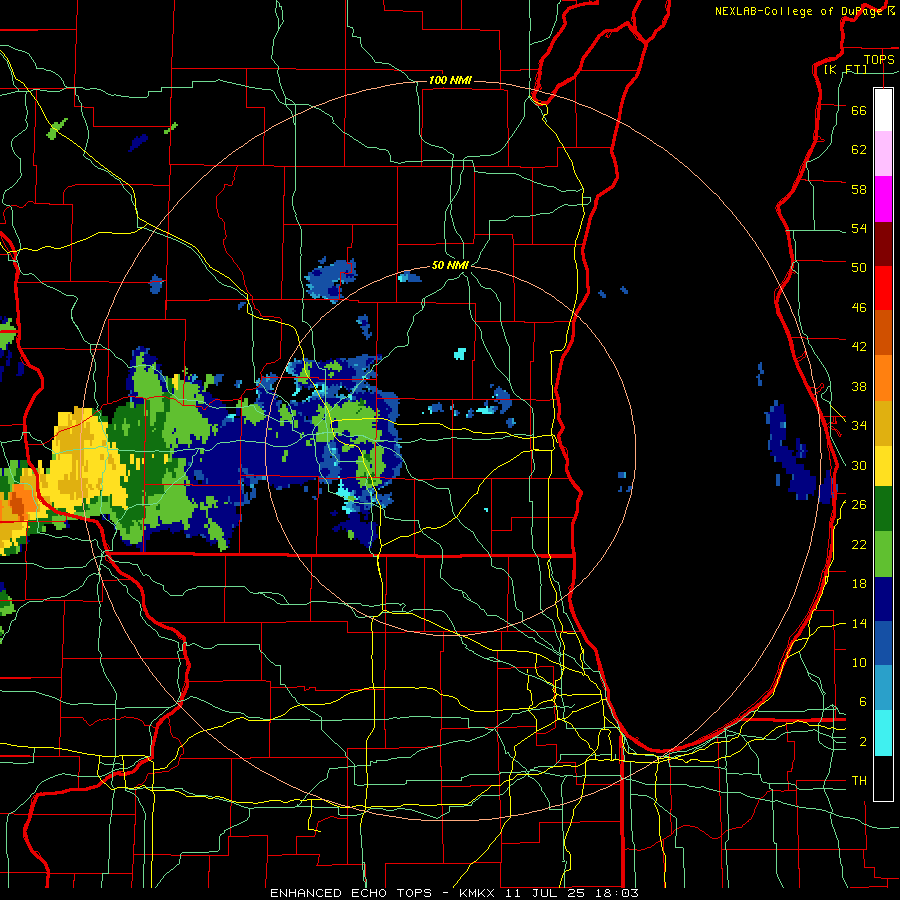Click the dark green legend swatch
Viewport: 900px width, 900px height.
(883, 509)
